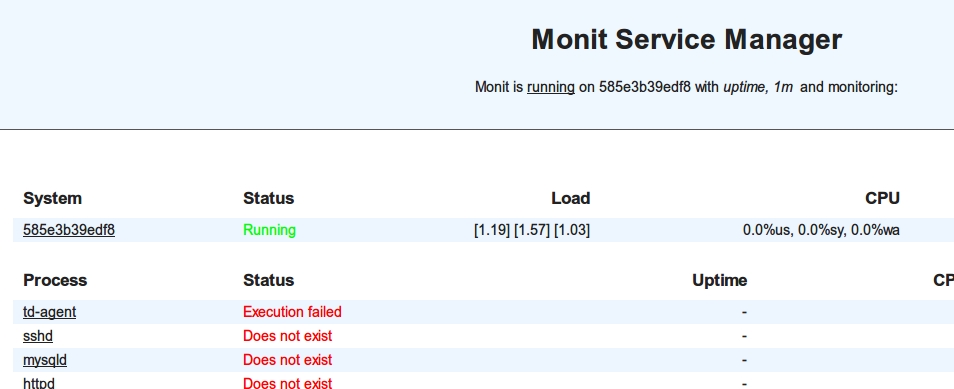Click the Process column header
Viewport: 954px width, 389px height.
55,280
